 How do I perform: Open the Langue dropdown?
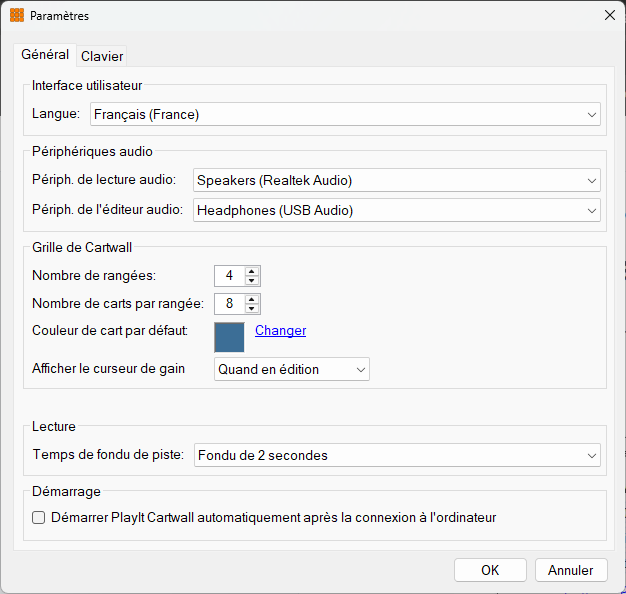pos(345,115)
